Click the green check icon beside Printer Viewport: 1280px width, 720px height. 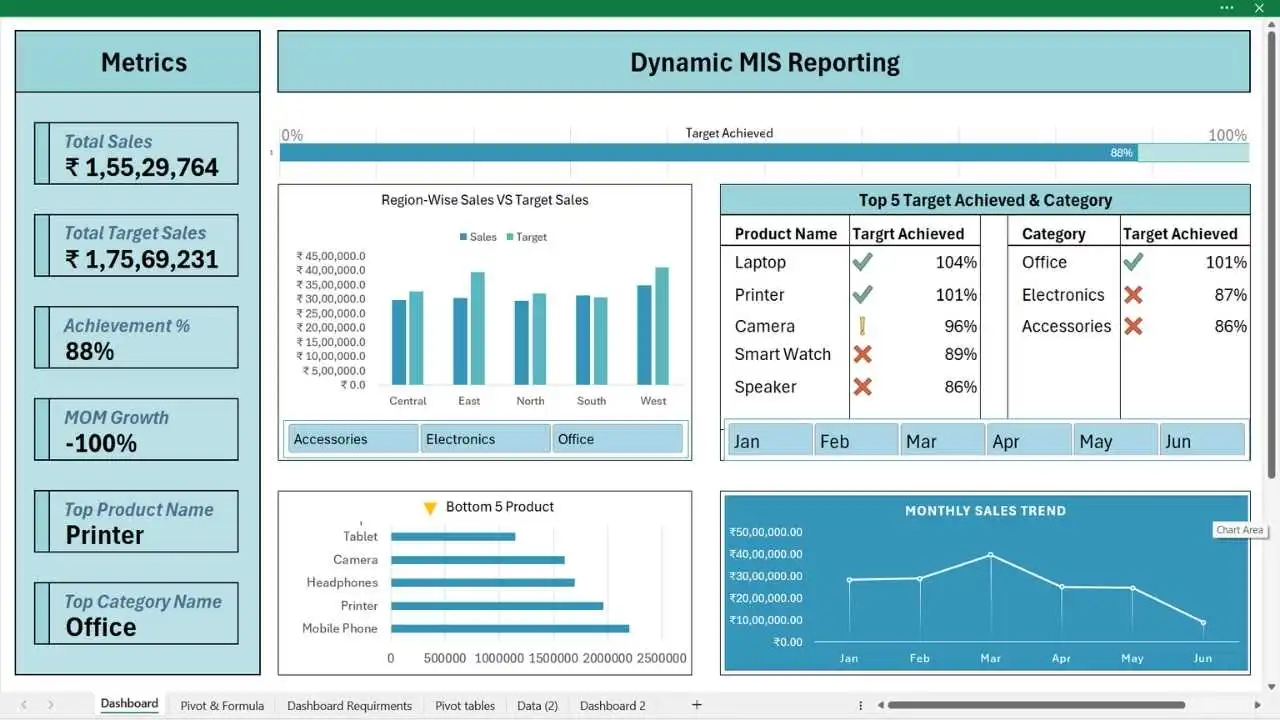862,294
